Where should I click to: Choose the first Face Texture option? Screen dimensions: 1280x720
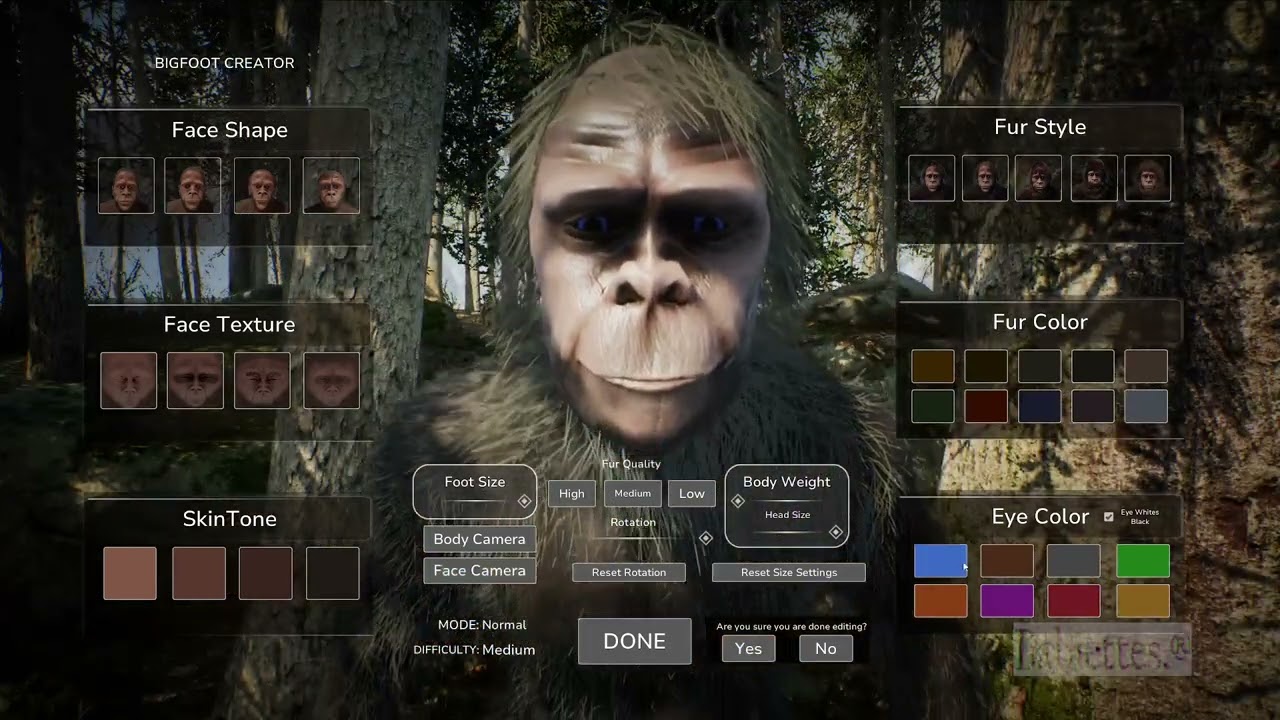click(x=128, y=380)
